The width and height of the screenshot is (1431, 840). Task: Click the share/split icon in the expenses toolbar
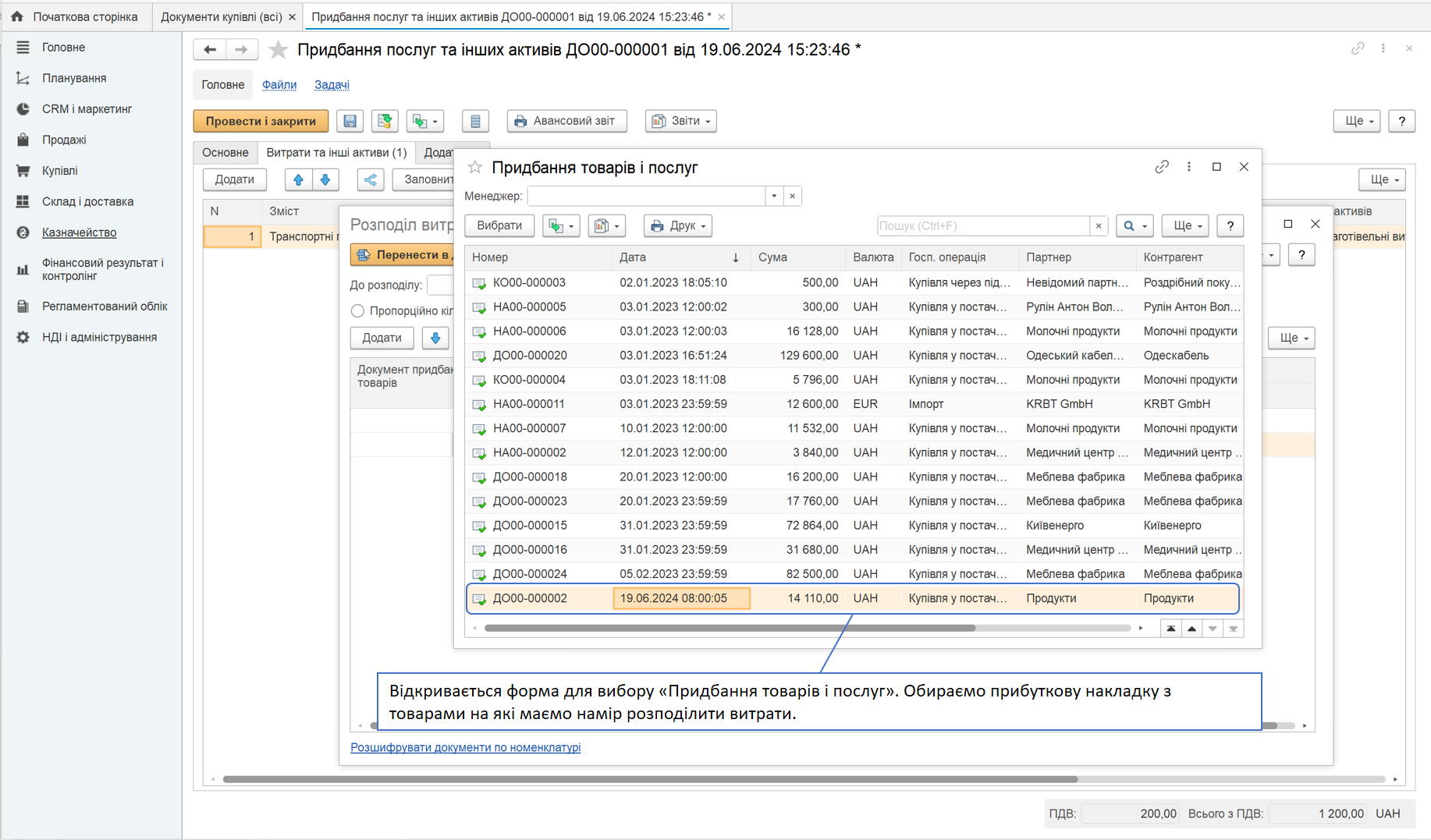pos(371,179)
